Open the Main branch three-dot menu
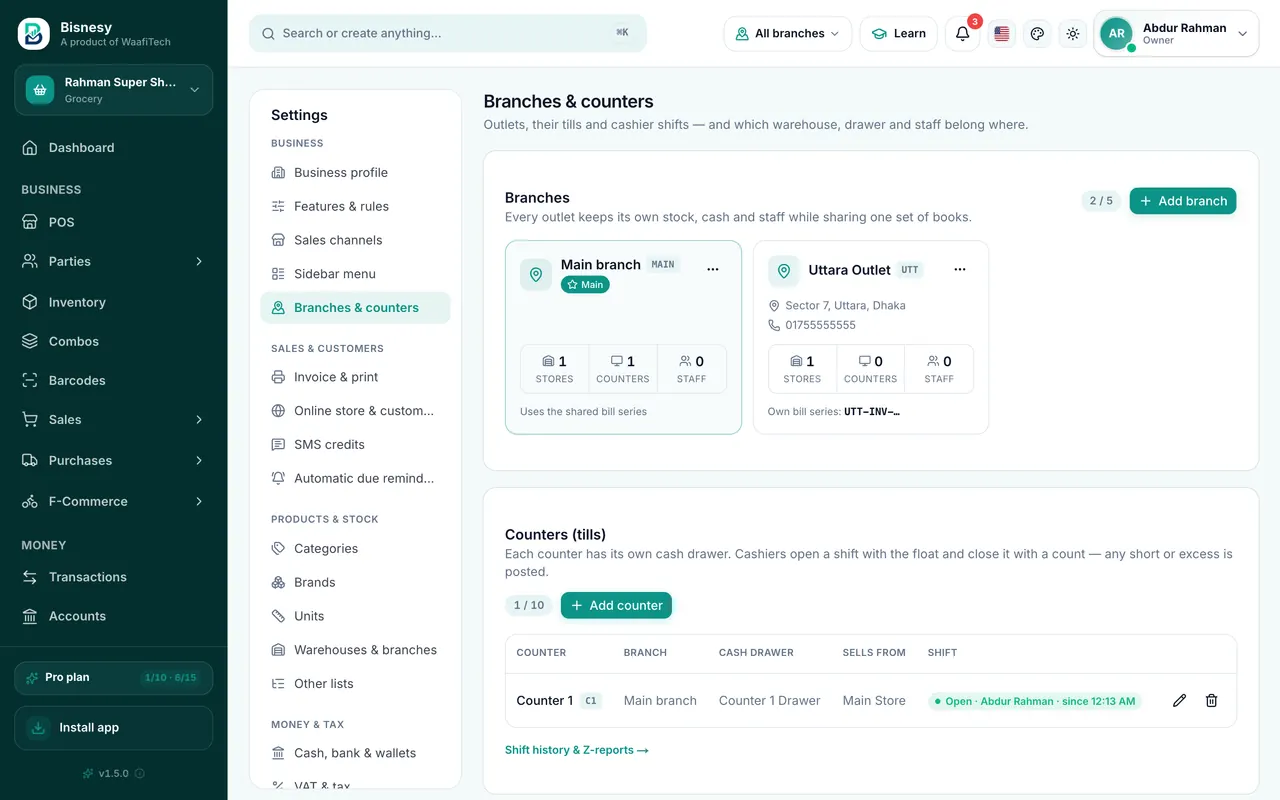The height and width of the screenshot is (800, 1280). click(x=713, y=269)
